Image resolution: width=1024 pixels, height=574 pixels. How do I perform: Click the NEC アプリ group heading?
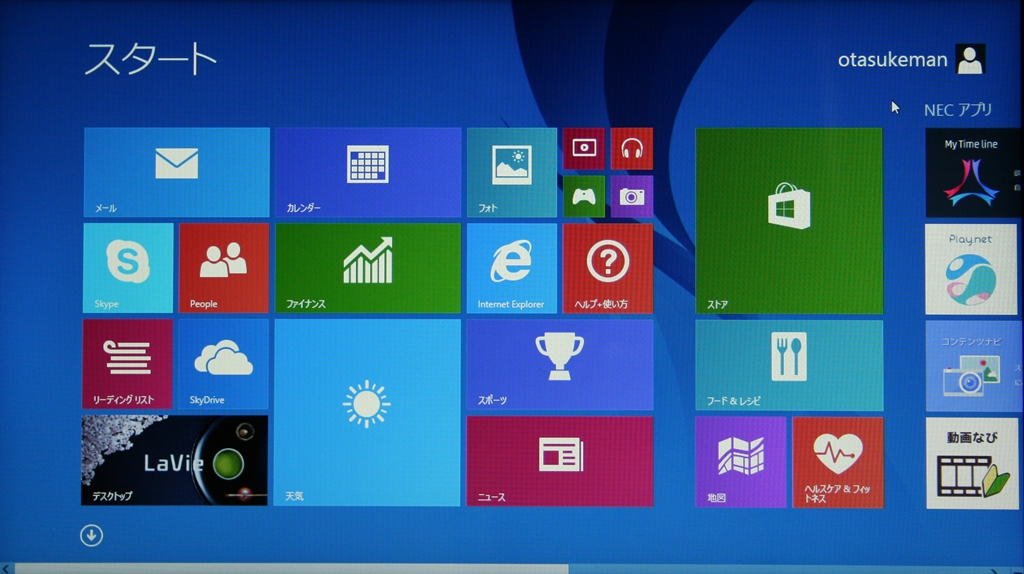click(x=958, y=110)
